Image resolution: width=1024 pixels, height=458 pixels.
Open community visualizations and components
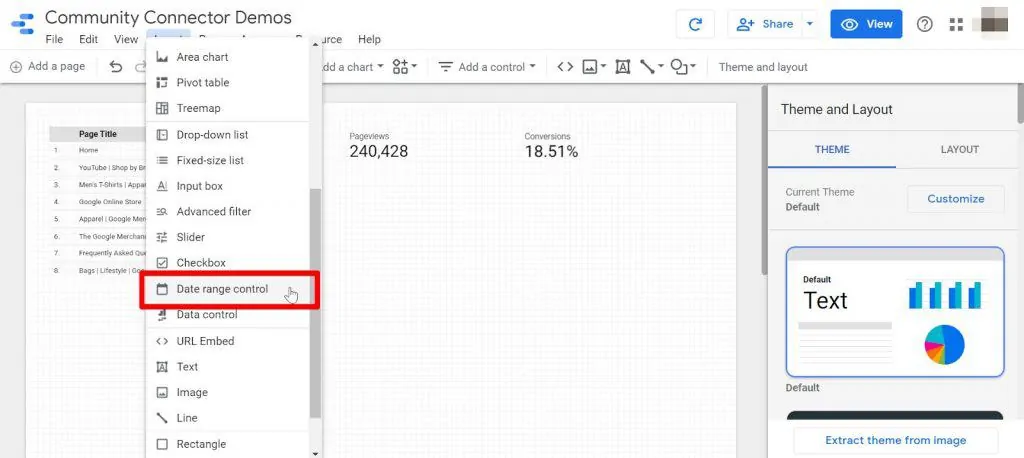point(400,67)
